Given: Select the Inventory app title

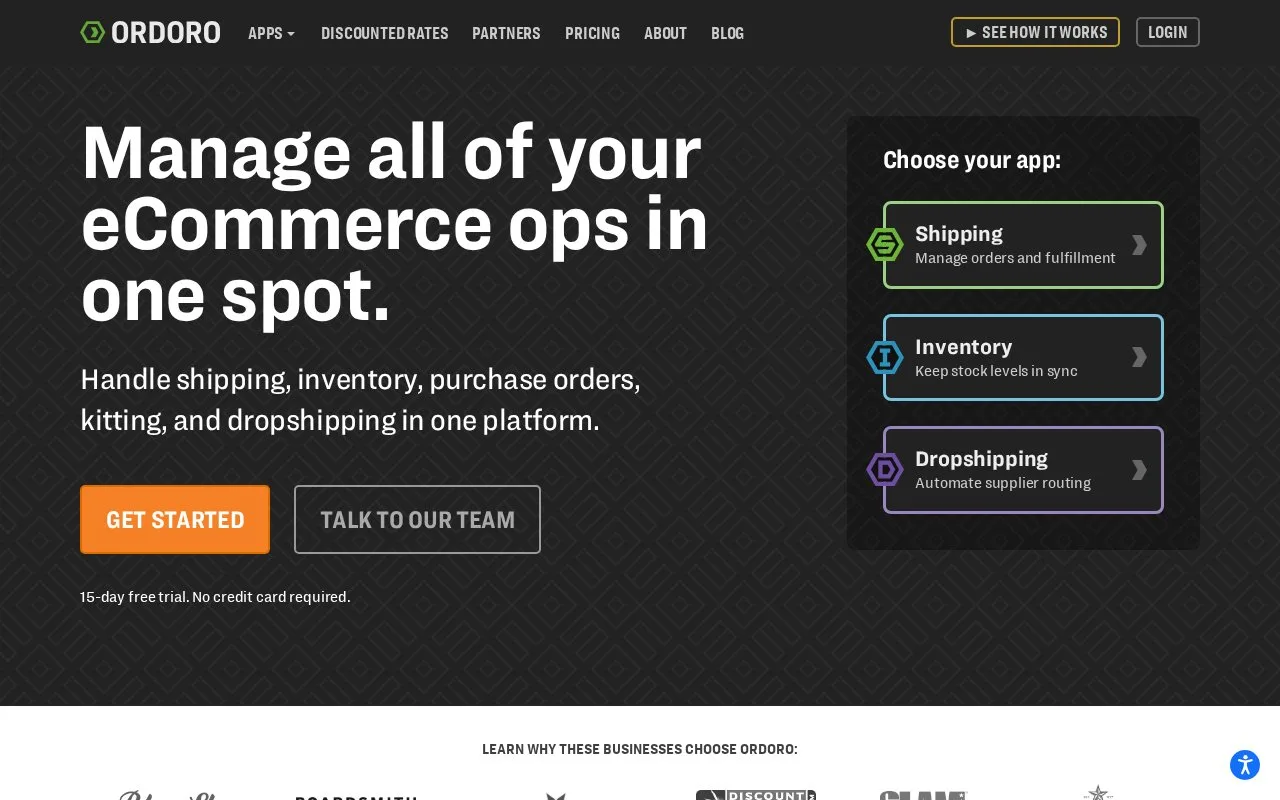Looking at the screenshot, I should [964, 346].
